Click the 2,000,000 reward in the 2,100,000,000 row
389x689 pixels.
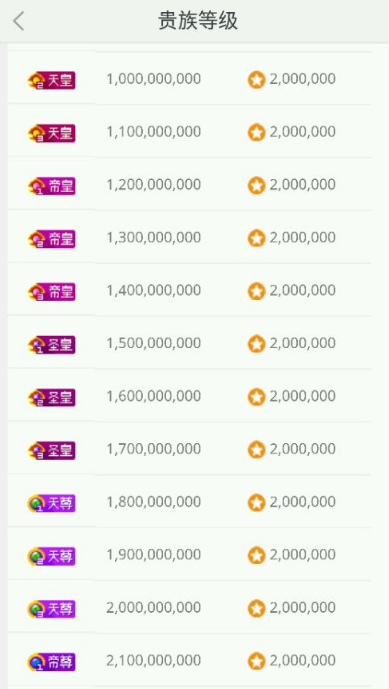(302, 660)
